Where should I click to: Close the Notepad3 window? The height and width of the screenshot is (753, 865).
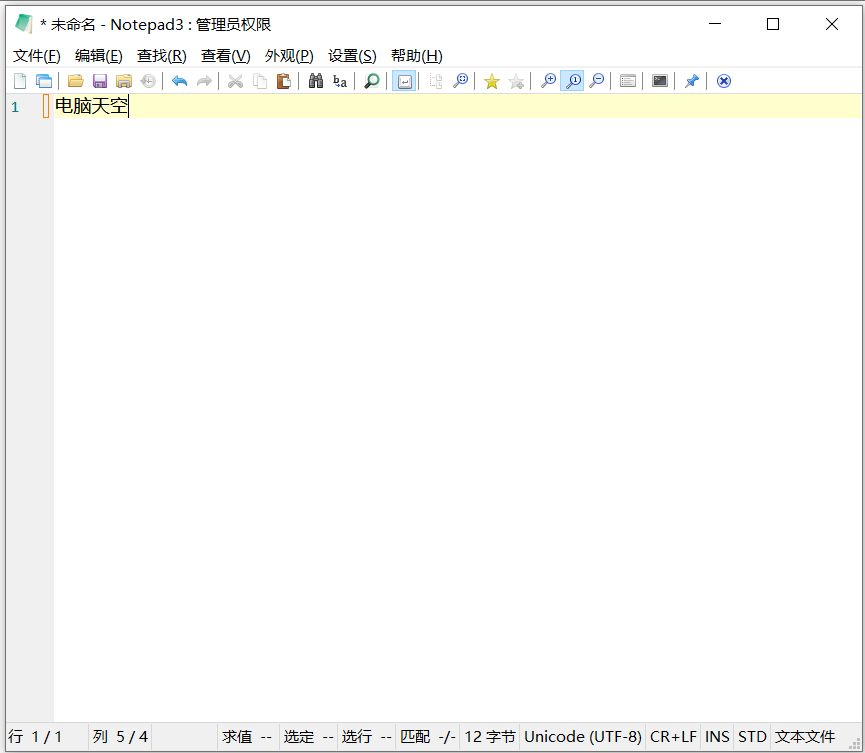831,24
